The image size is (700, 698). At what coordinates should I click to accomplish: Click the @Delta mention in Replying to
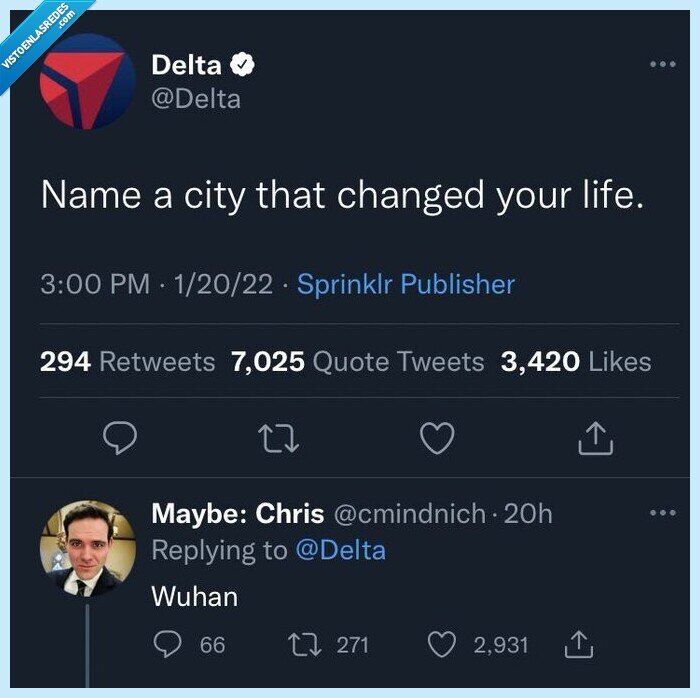(340, 550)
